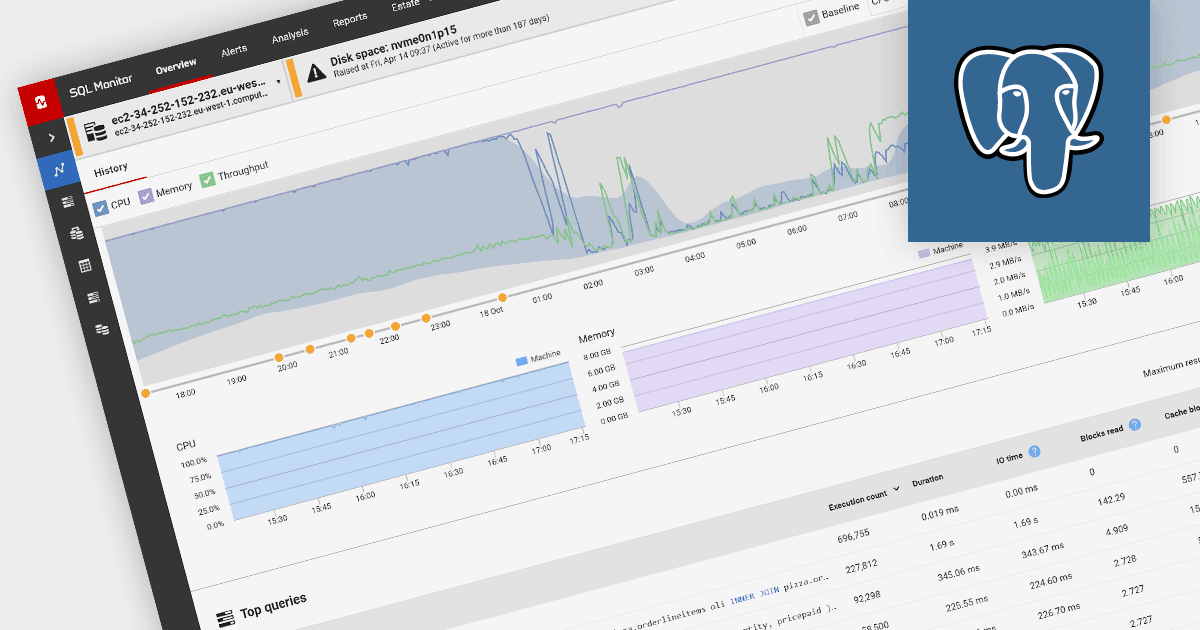Screen dimensions: 1200x630
Task: Click the SQL Monitor title
Action: click(102, 85)
